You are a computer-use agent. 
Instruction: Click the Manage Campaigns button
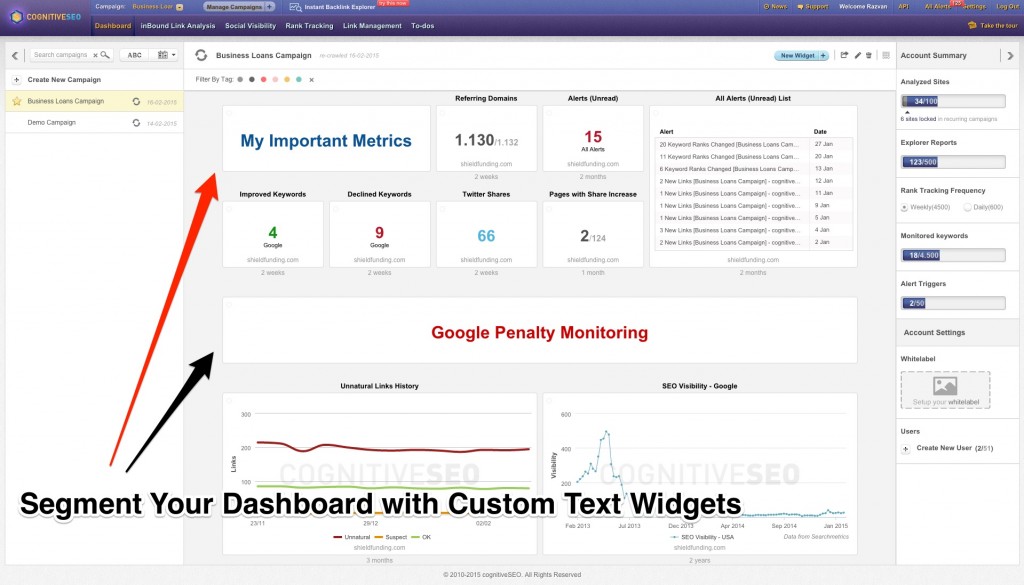(x=235, y=7)
